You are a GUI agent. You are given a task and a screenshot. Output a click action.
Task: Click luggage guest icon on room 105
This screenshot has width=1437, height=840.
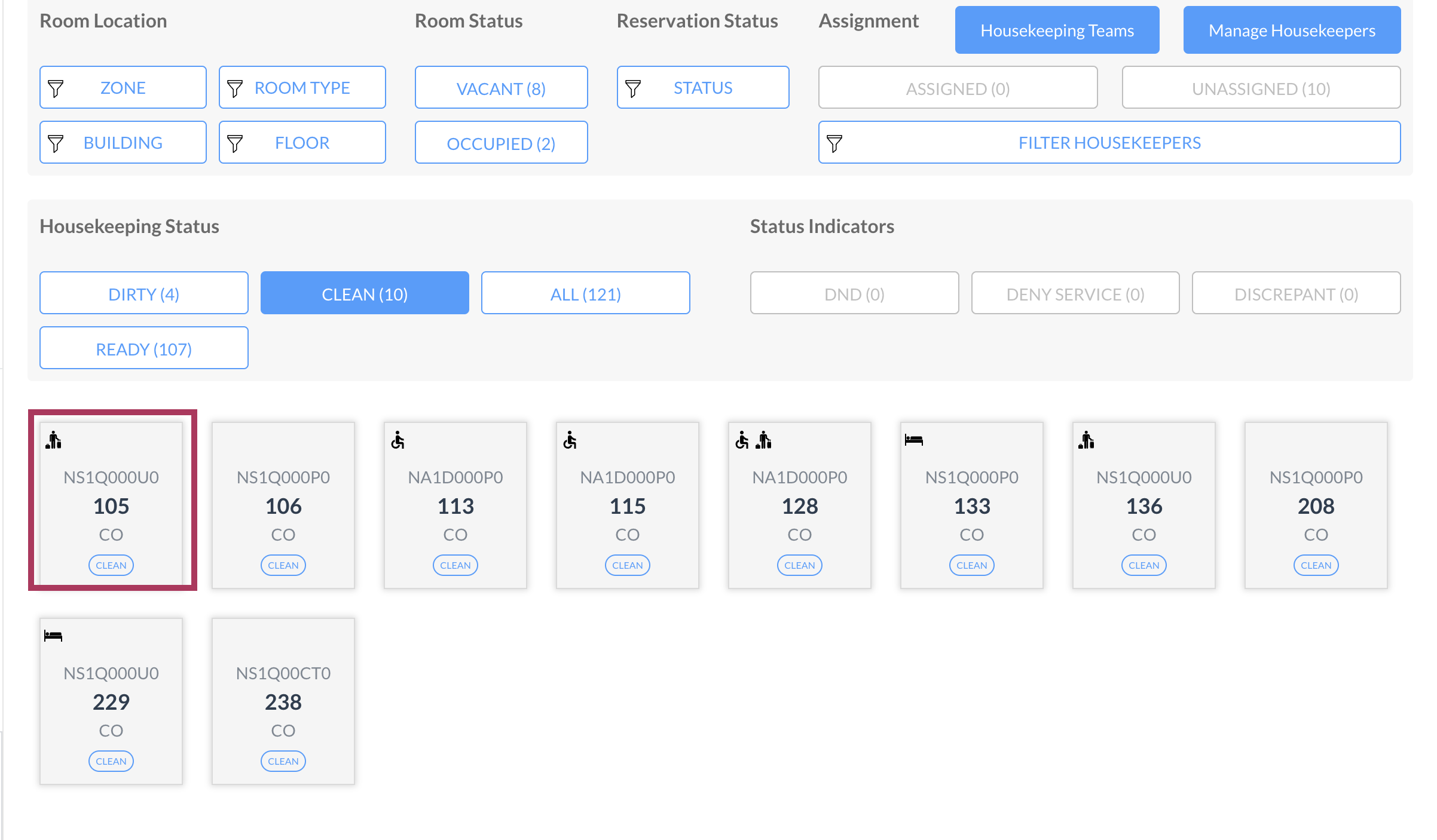(x=54, y=440)
